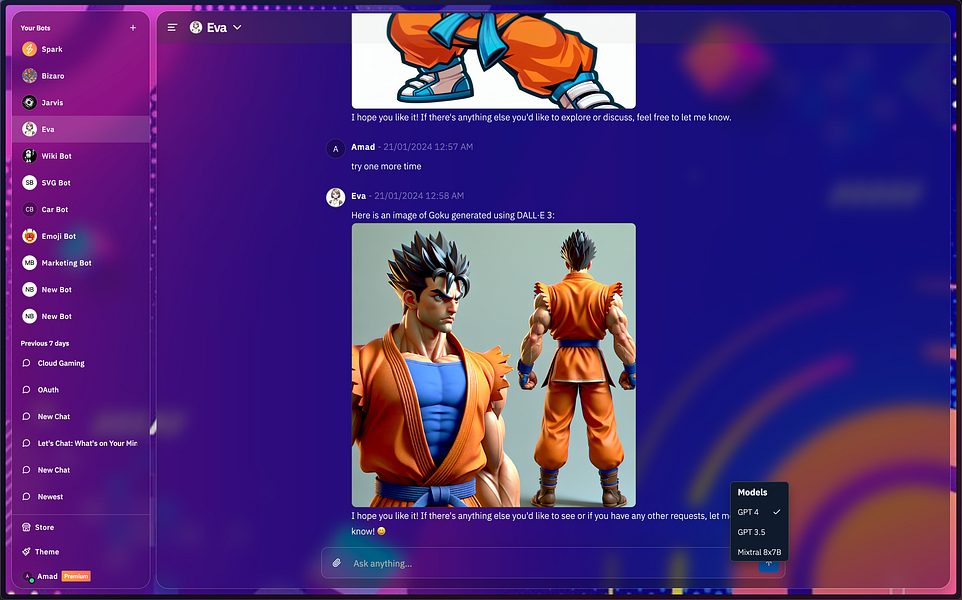Open the Jarvis bot avatar

click(29, 102)
